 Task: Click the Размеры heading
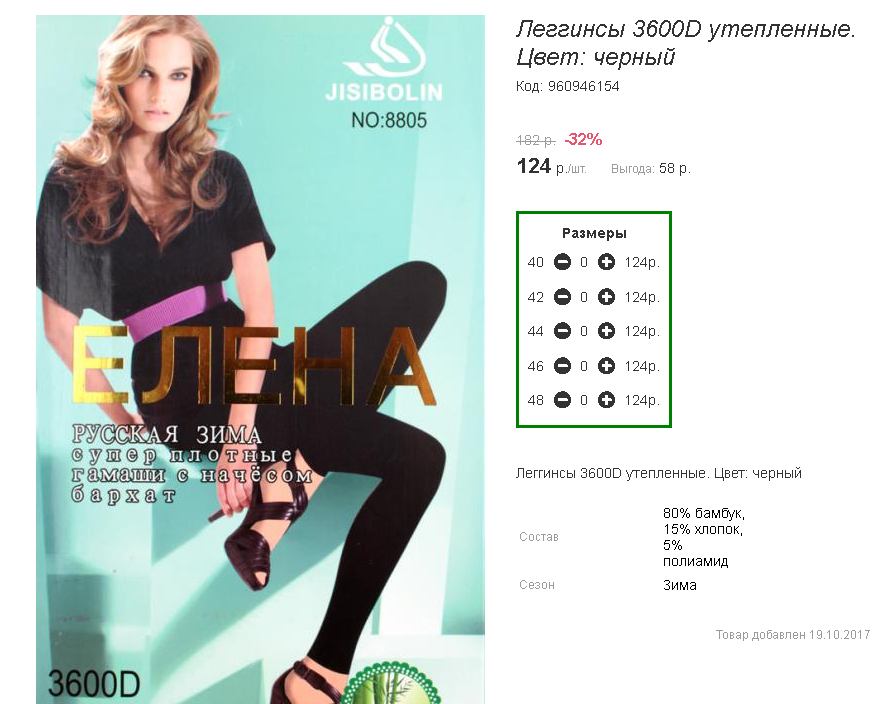coord(594,233)
